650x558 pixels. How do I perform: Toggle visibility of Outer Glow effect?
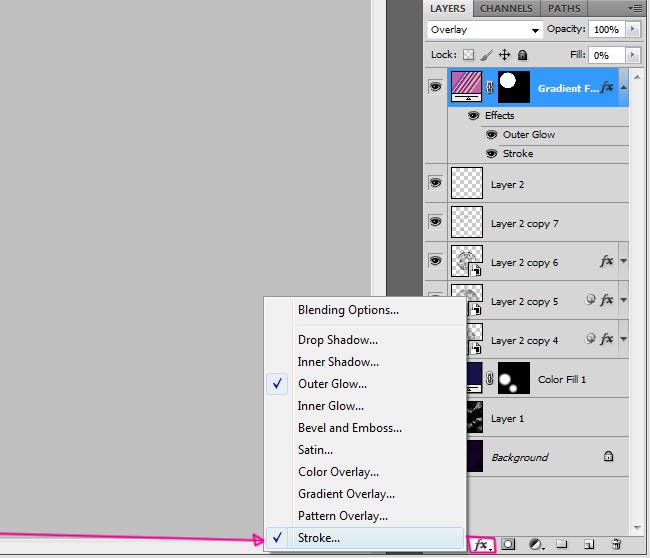491,135
